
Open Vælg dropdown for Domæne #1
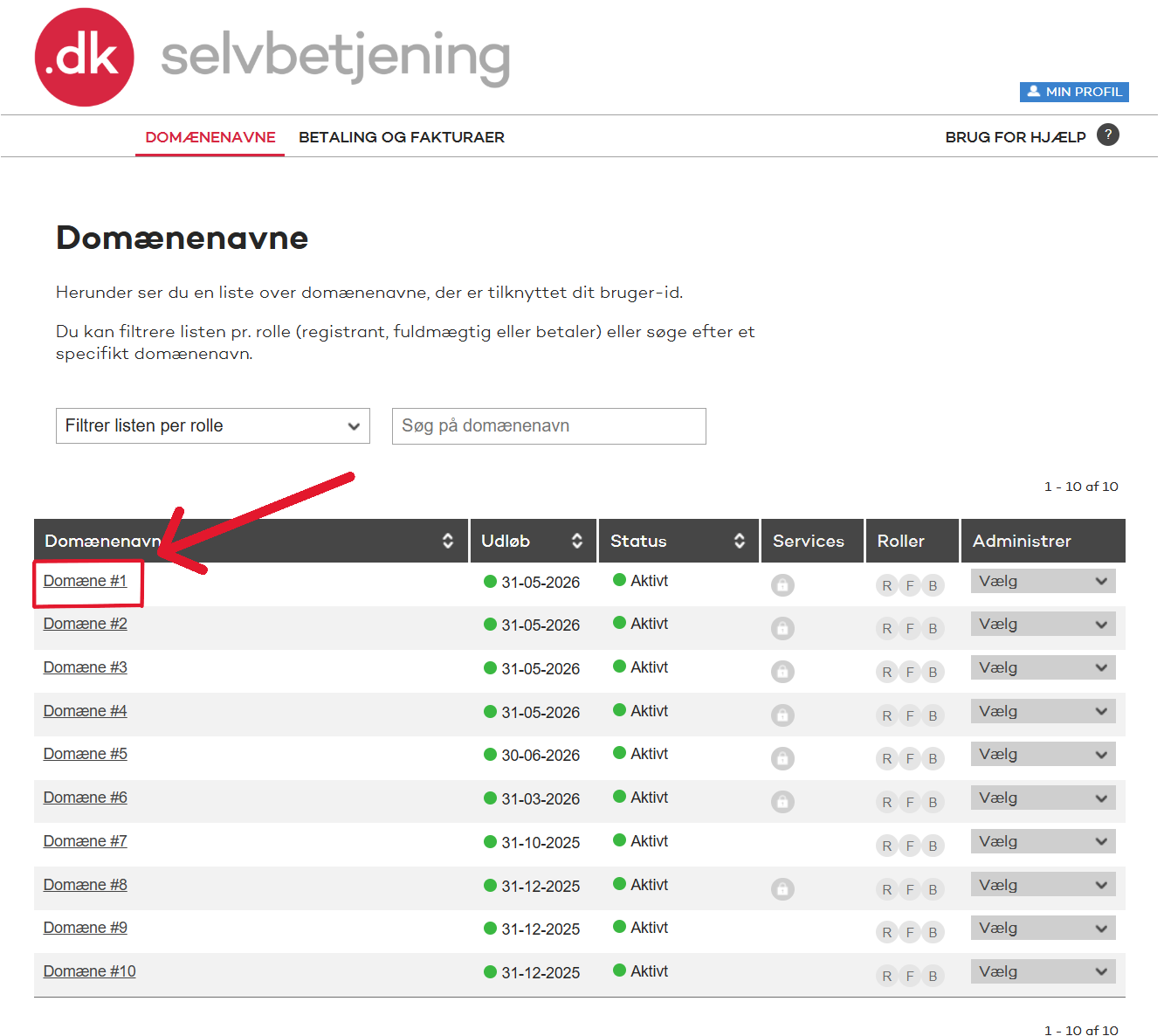(x=1043, y=581)
